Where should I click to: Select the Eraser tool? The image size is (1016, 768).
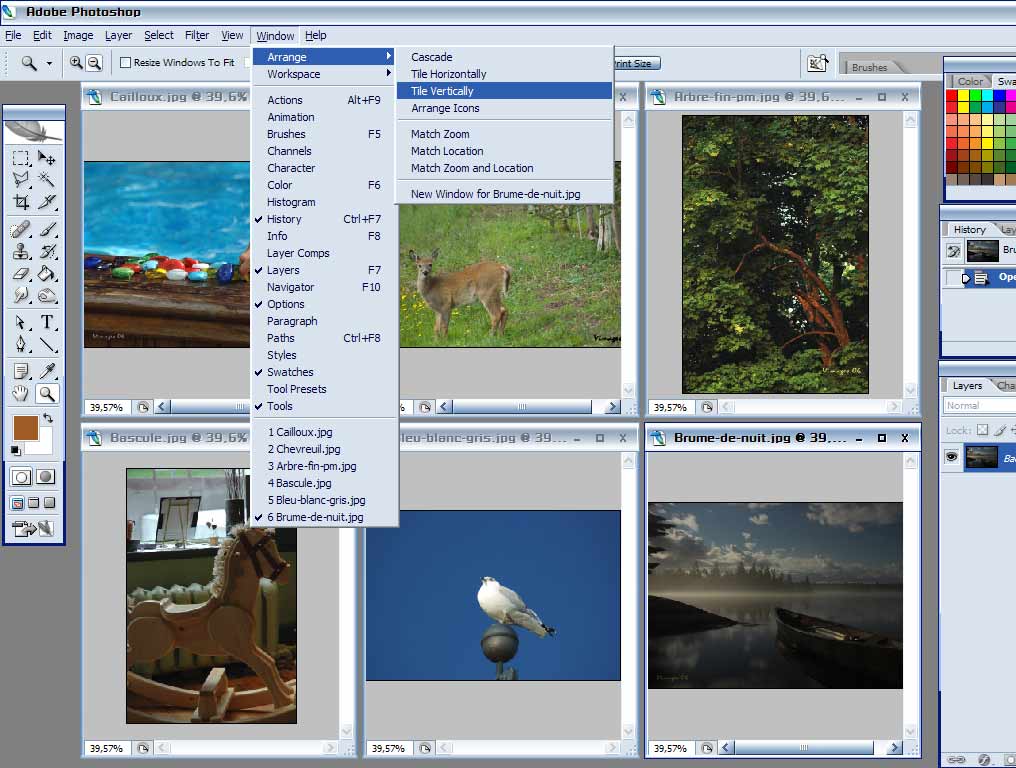click(x=21, y=273)
